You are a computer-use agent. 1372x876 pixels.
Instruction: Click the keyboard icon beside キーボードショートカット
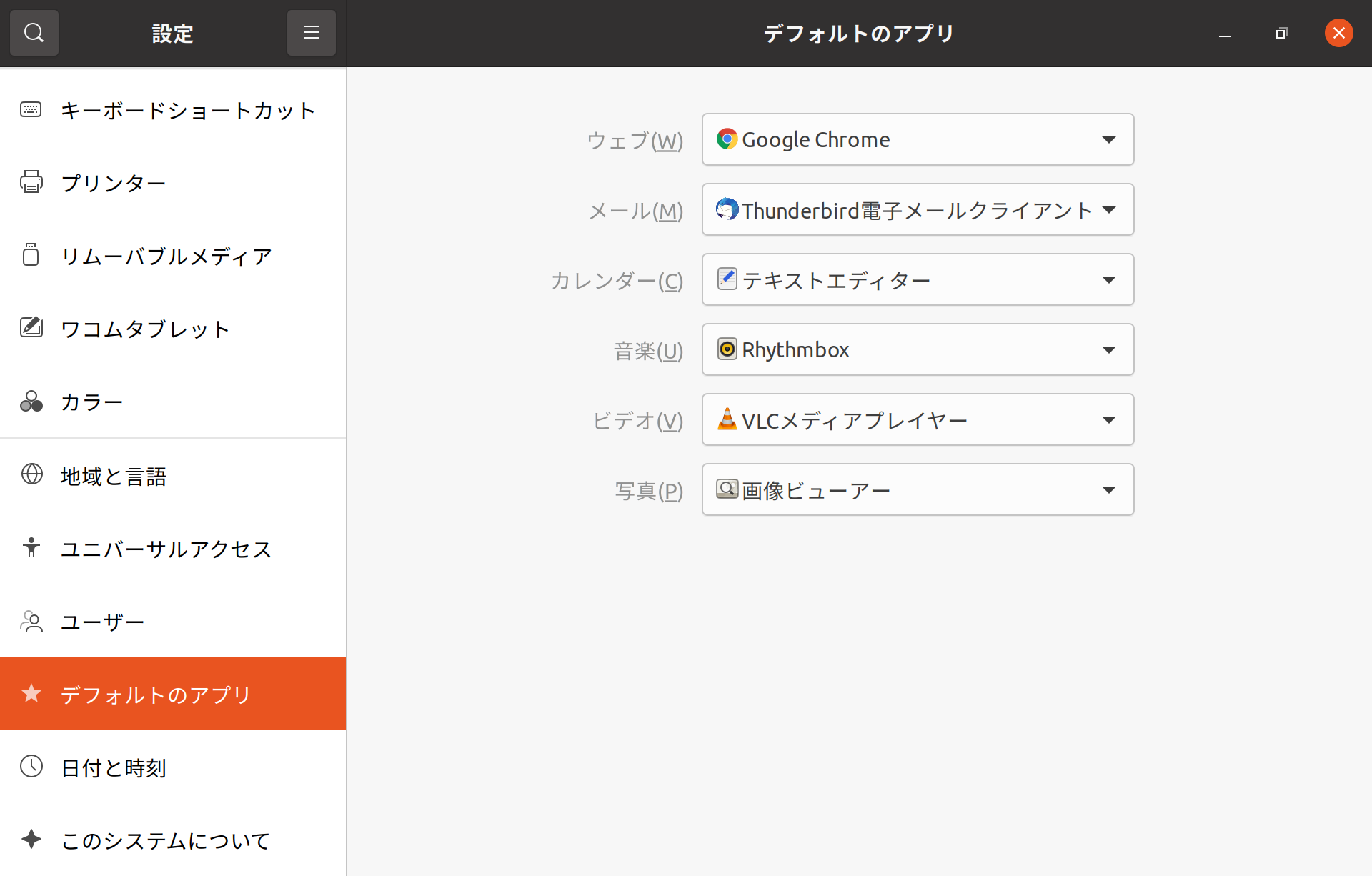coord(31,110)
